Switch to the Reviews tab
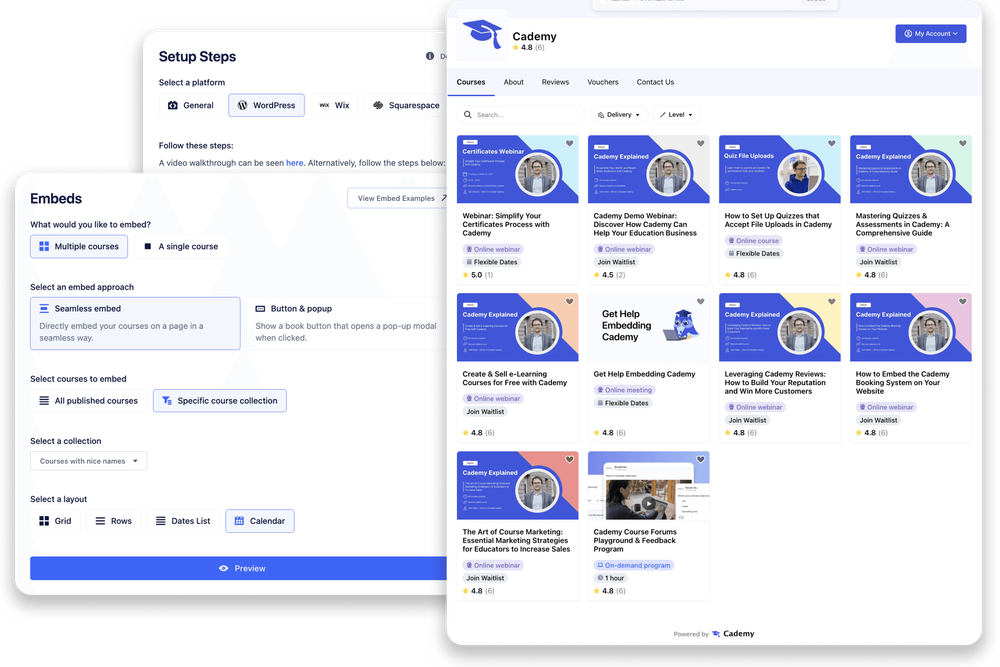This screenshot has width=1000, height=667. pyautogui.click(x=555, y=82)
